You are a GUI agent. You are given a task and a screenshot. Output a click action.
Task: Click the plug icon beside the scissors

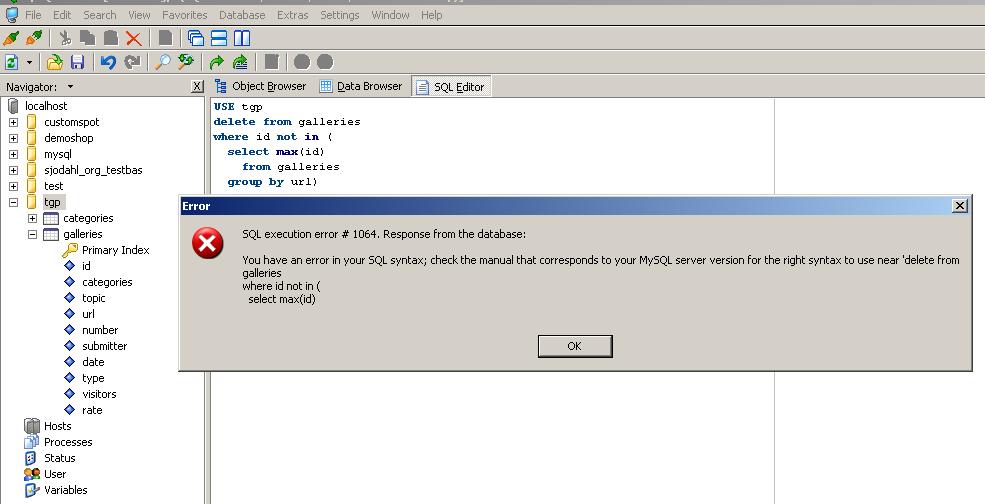tap(34, 38)
